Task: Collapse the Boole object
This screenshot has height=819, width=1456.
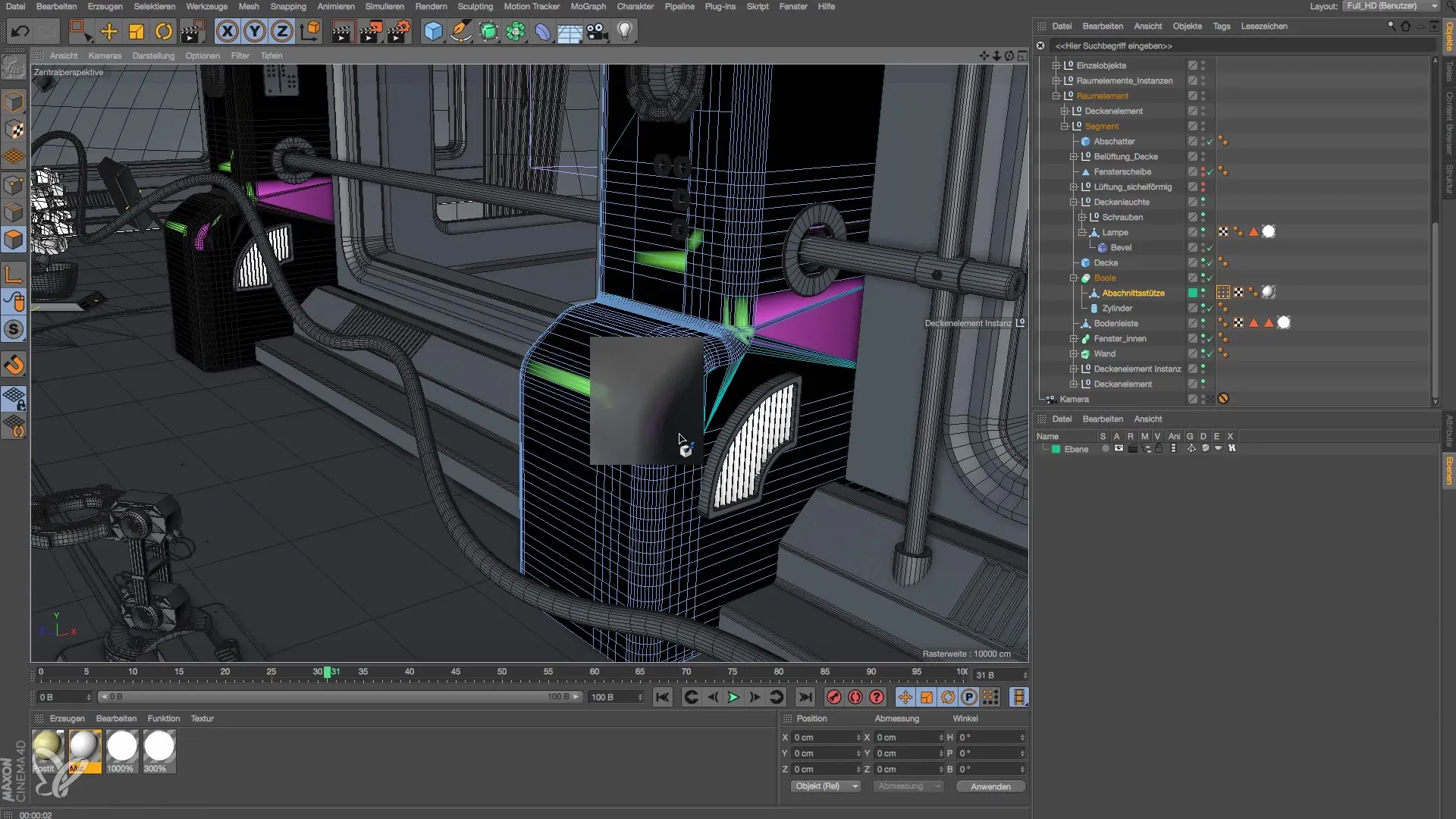Action: coord(1073,278)
